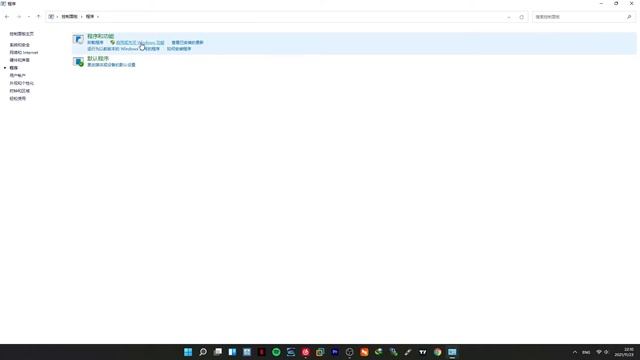640x360 pixels.
Task: Switch input language via ENG indicator
Action: (586, 352)
